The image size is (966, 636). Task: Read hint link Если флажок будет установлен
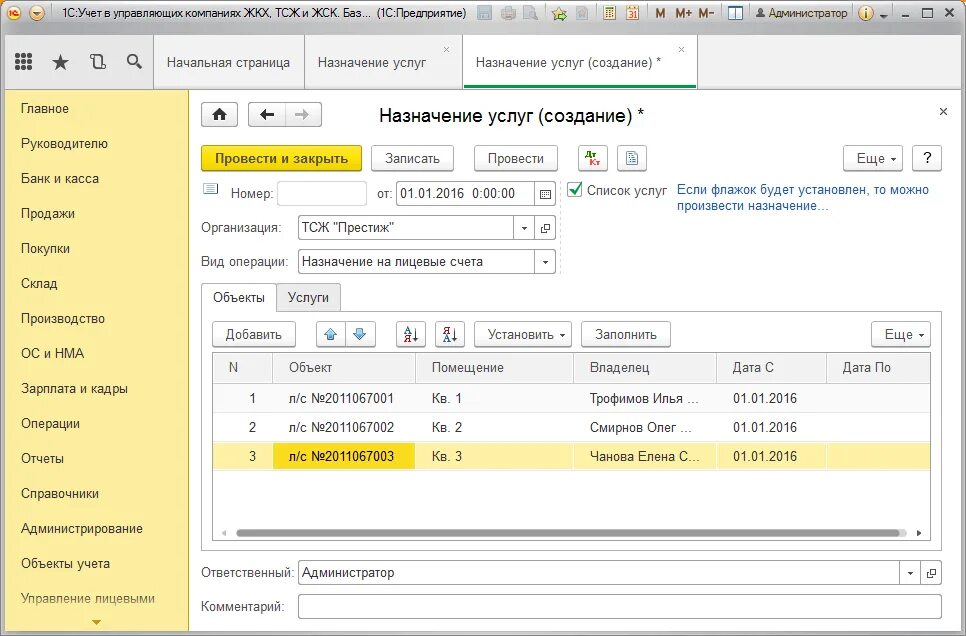click(802, 198)
